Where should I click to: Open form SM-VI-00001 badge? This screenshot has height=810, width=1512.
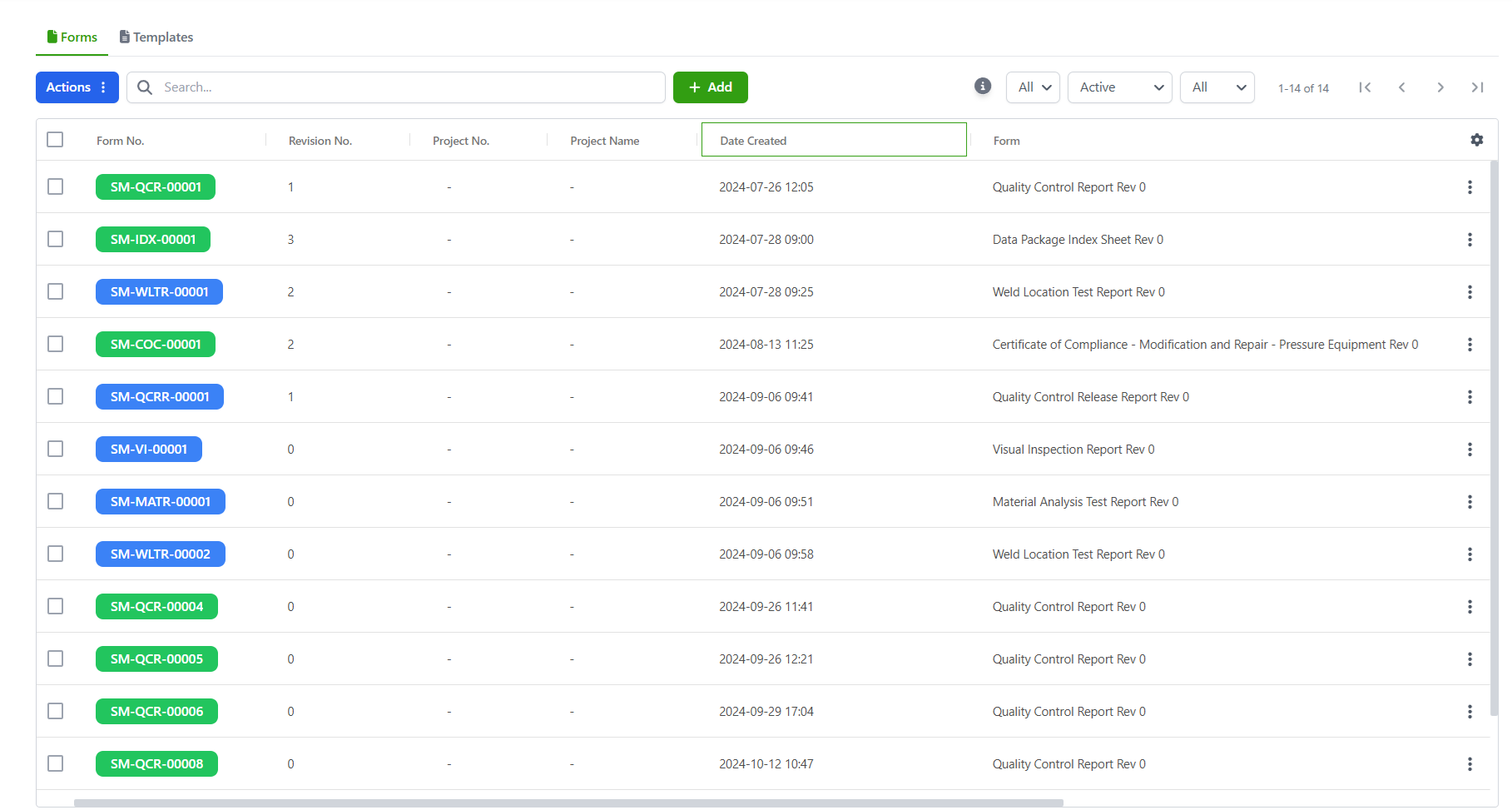pos(149,450)
